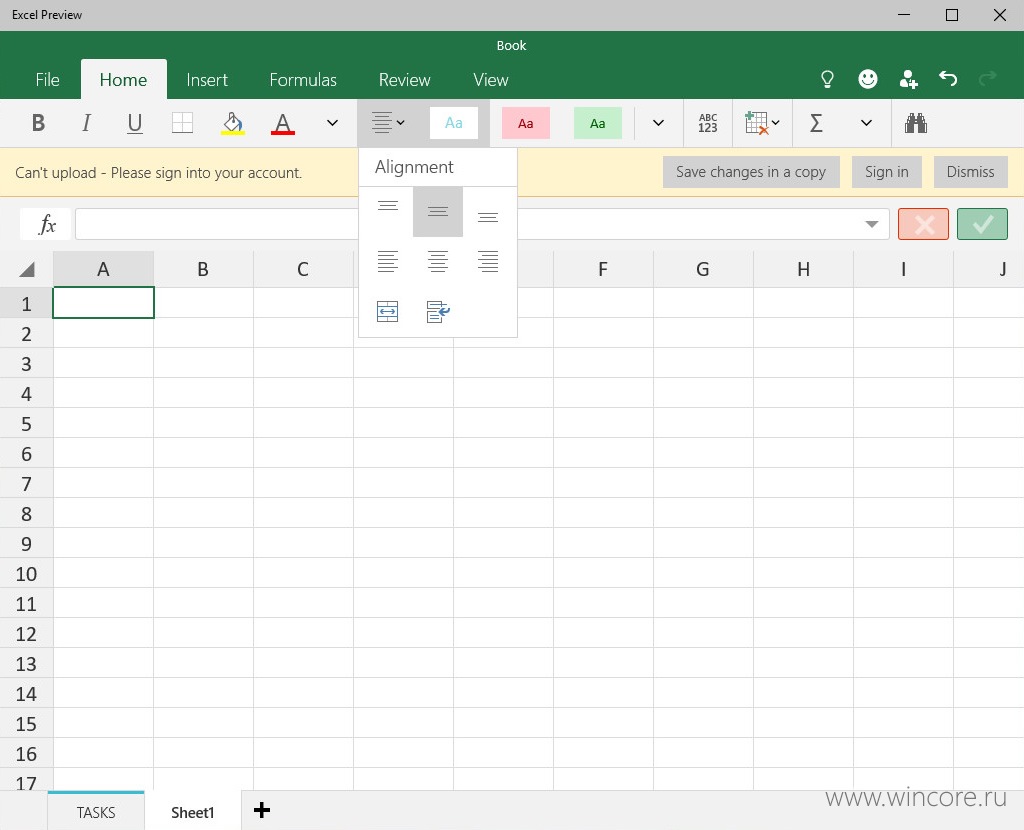Click the select-all corner triangle

27,269
